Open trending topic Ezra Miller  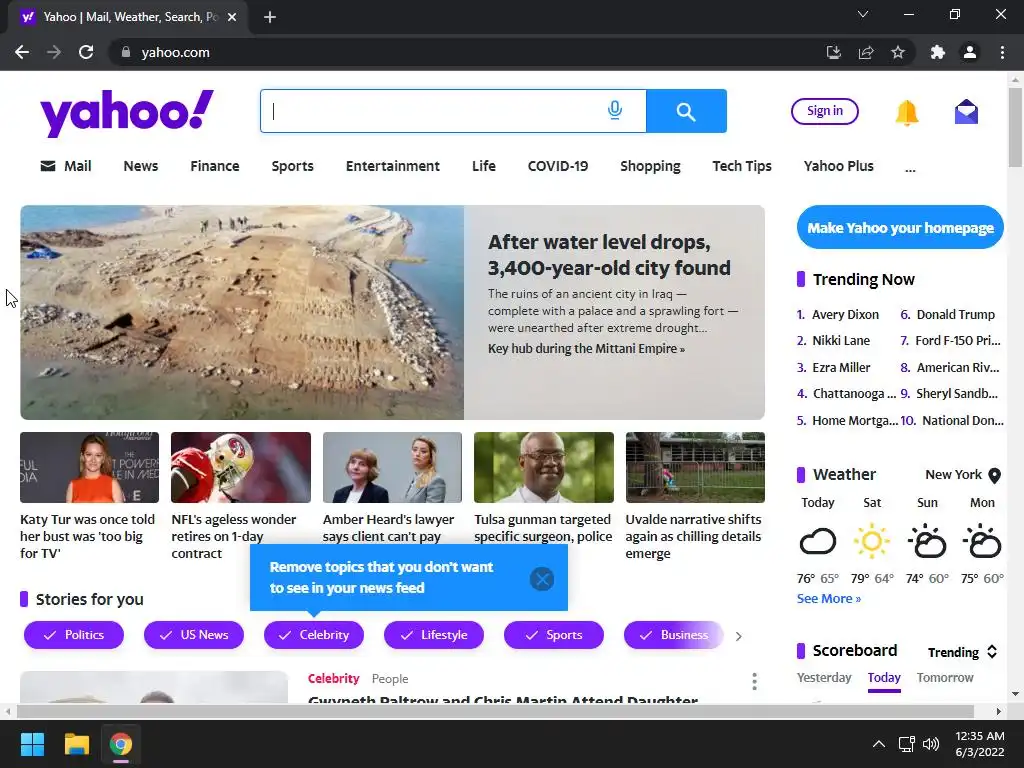[841, 367]
